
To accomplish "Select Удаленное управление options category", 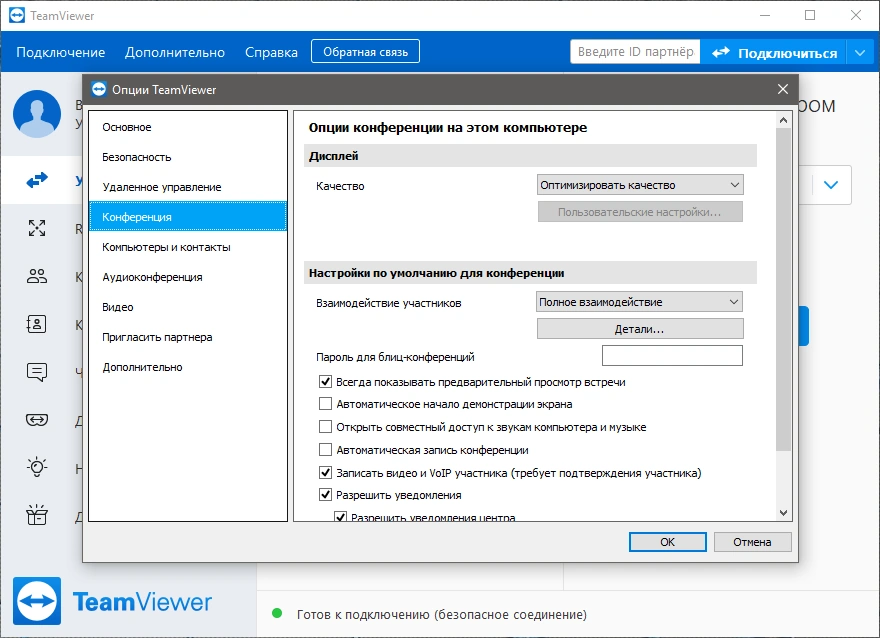I will [x=188, y=187].
